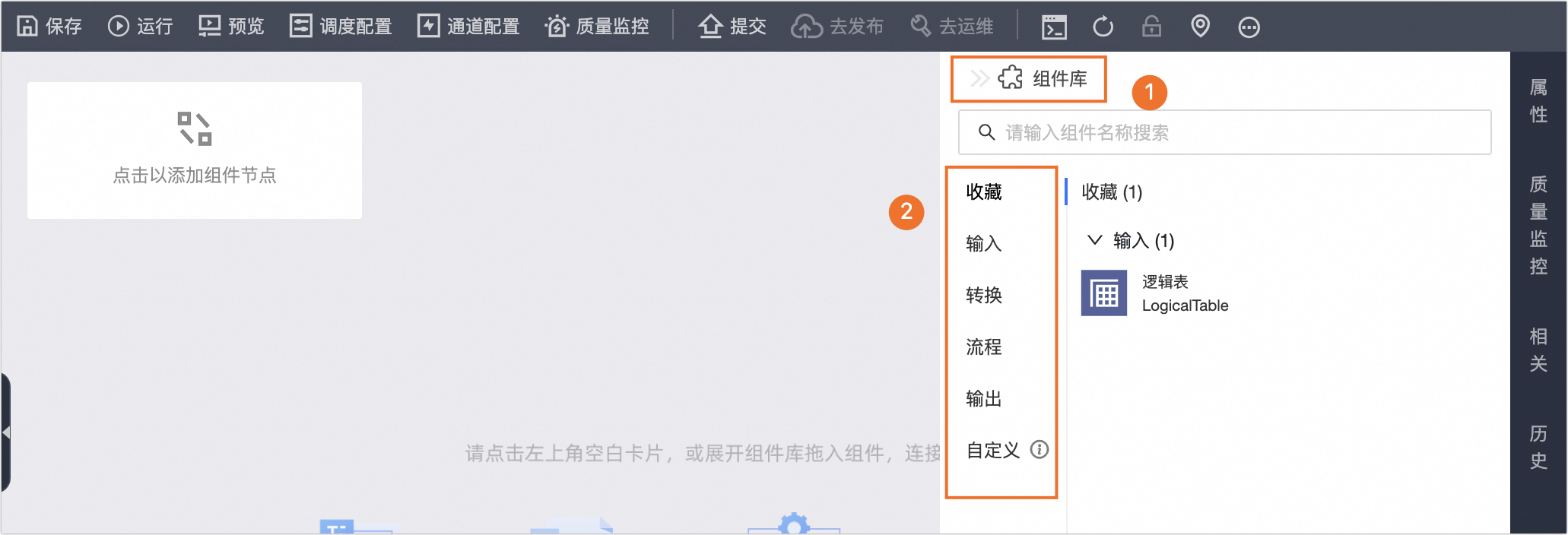Image resolution: width=1568 pixels, height=535 pixels.
Task: Click the search magnifier icon
Action: [986, 132]
